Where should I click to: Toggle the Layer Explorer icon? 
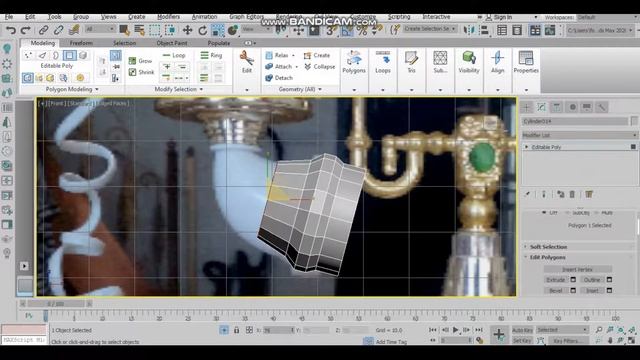[517, 30]
